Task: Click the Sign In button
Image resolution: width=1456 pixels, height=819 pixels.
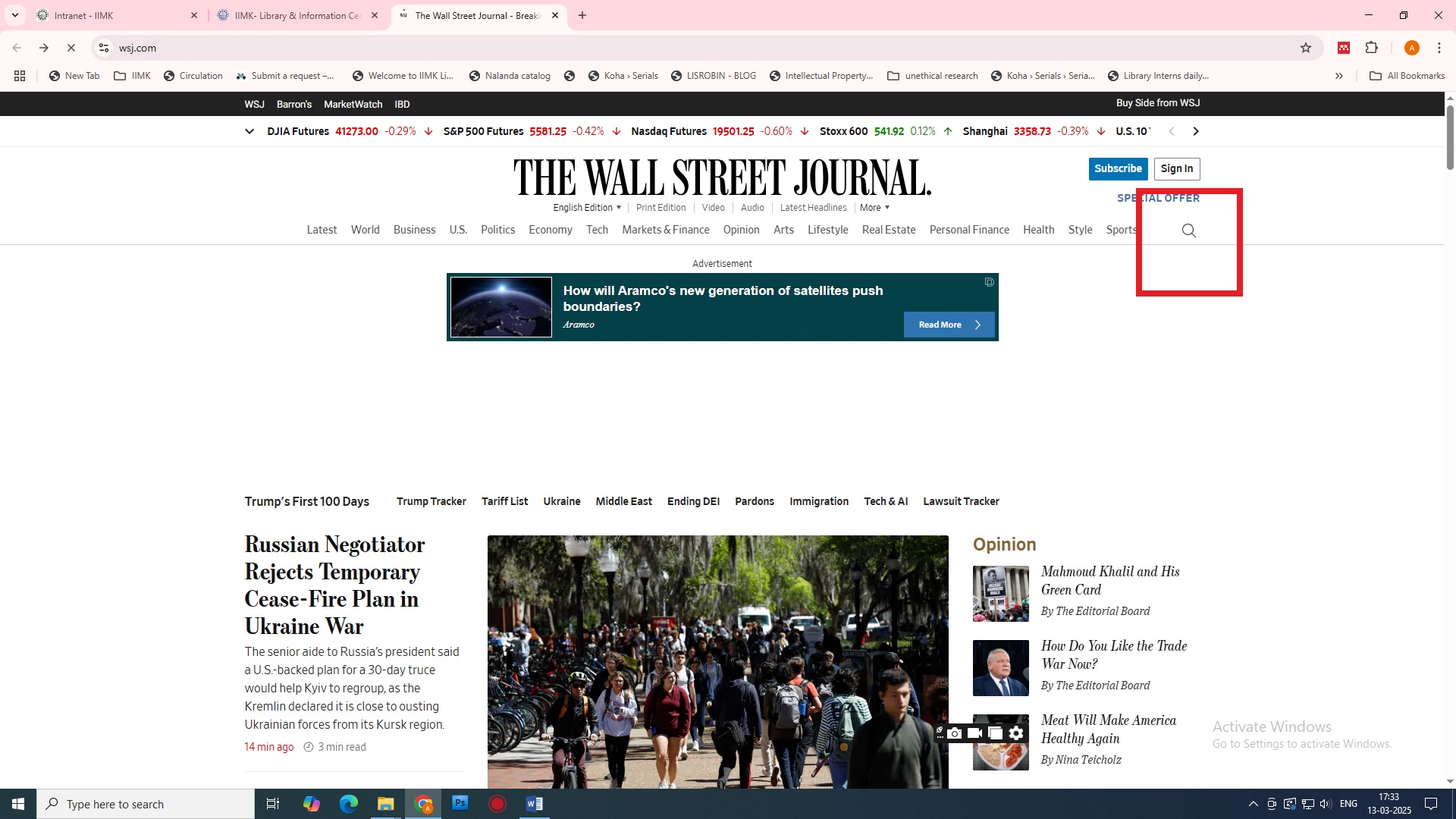Action: click(x=1176, y=168)
